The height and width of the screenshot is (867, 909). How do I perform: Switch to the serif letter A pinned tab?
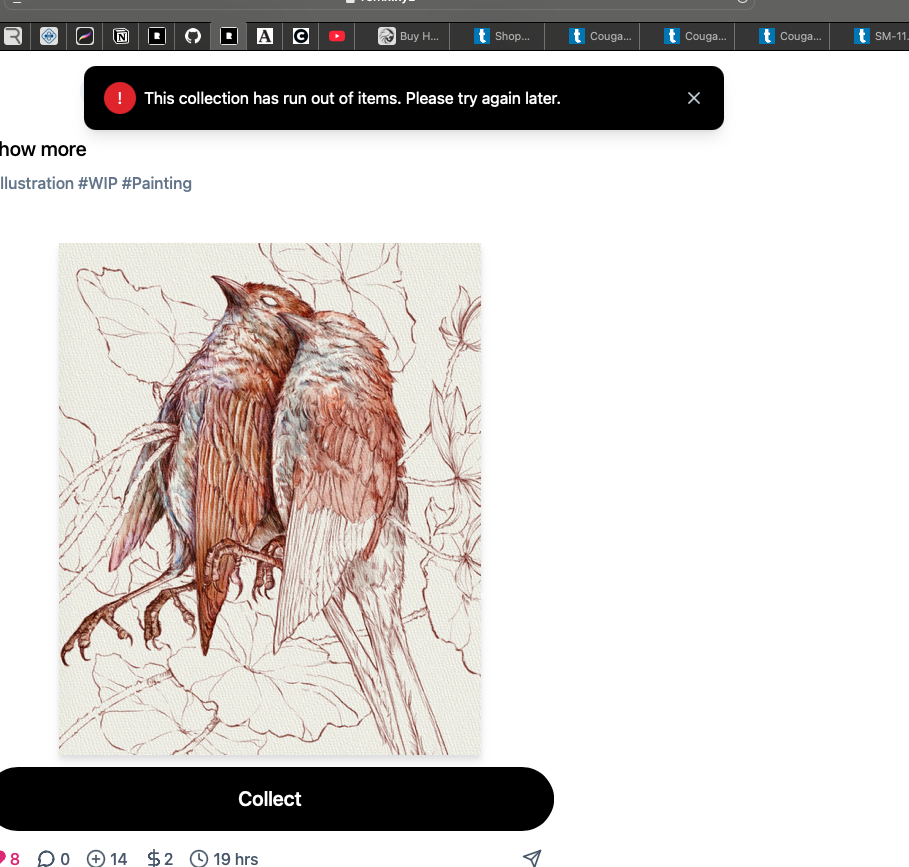pyautogui.click(x=264, y=36)
